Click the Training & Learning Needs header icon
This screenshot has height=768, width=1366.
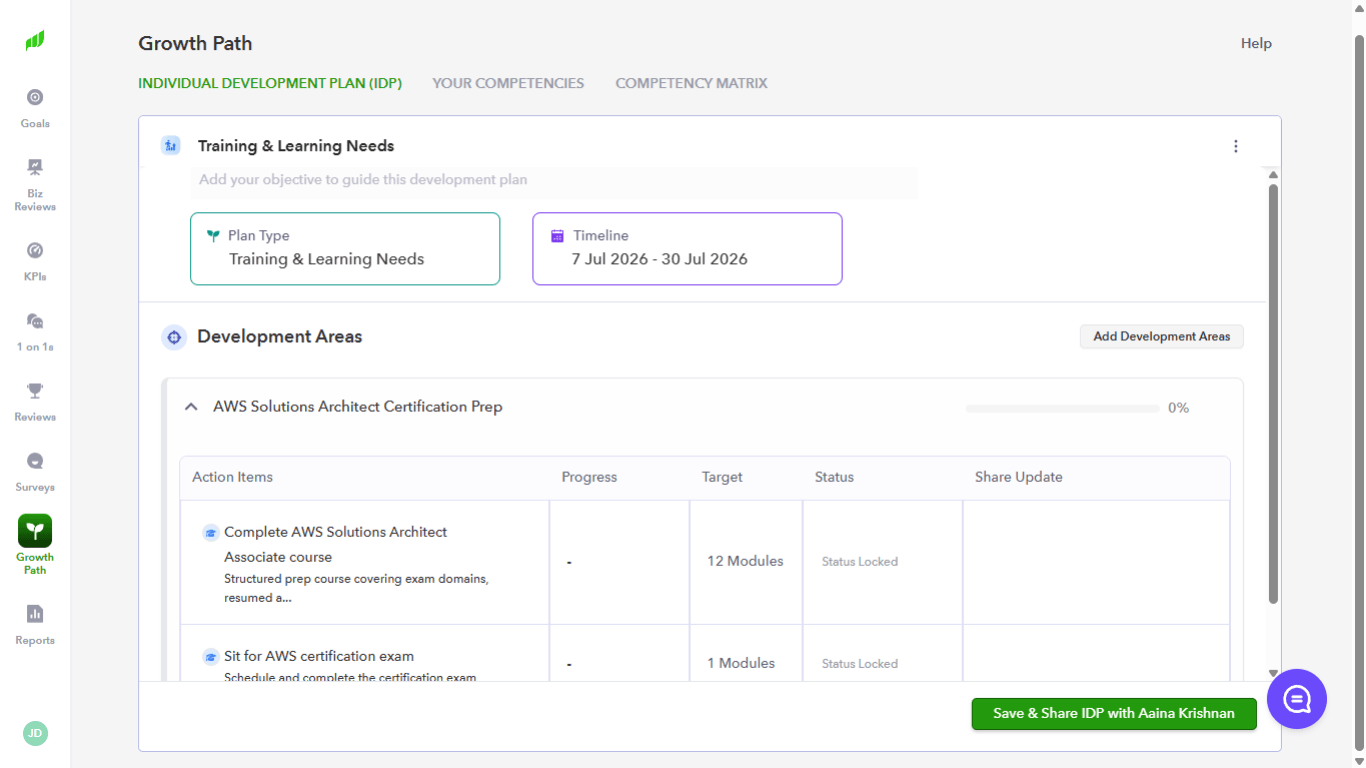tap(171, 146)
